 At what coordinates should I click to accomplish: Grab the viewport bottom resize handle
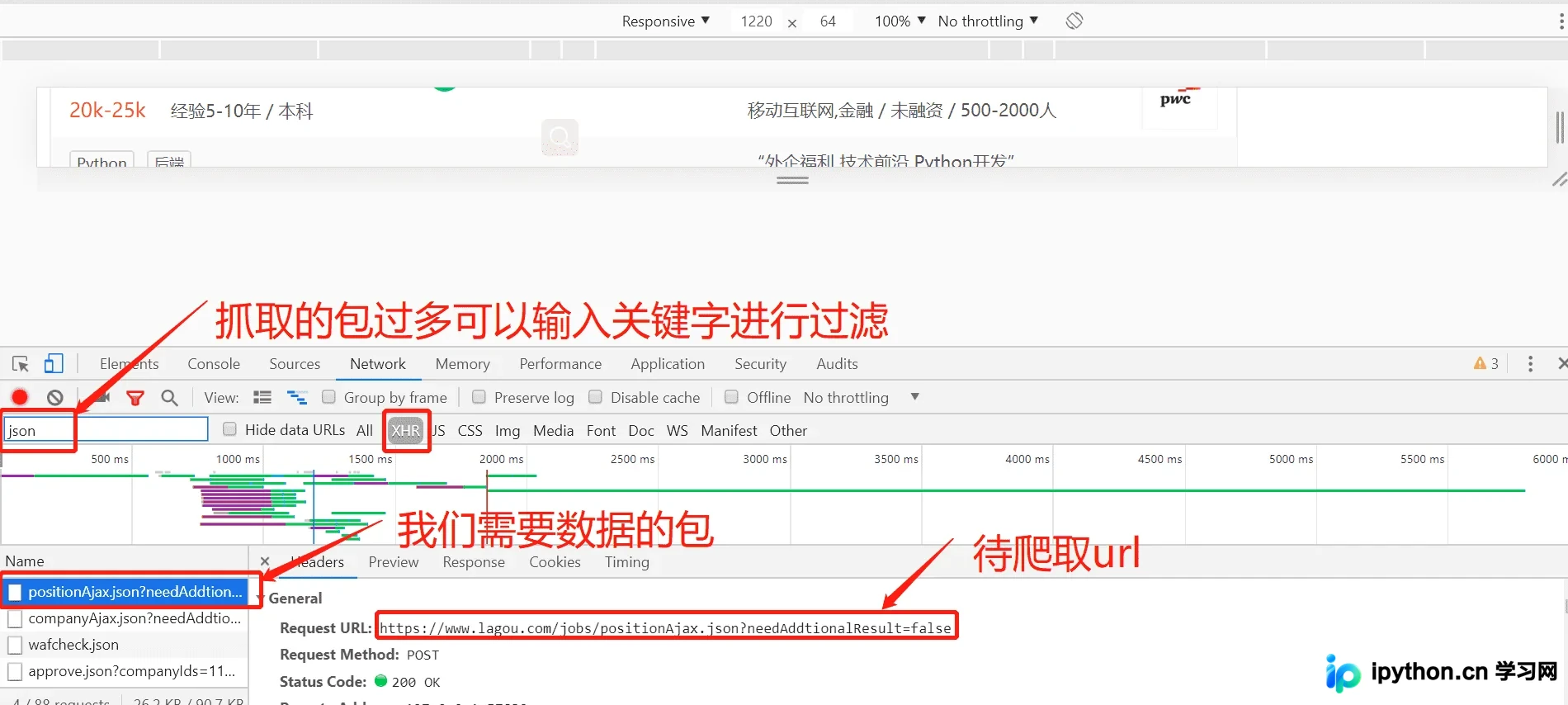point(792,180)
